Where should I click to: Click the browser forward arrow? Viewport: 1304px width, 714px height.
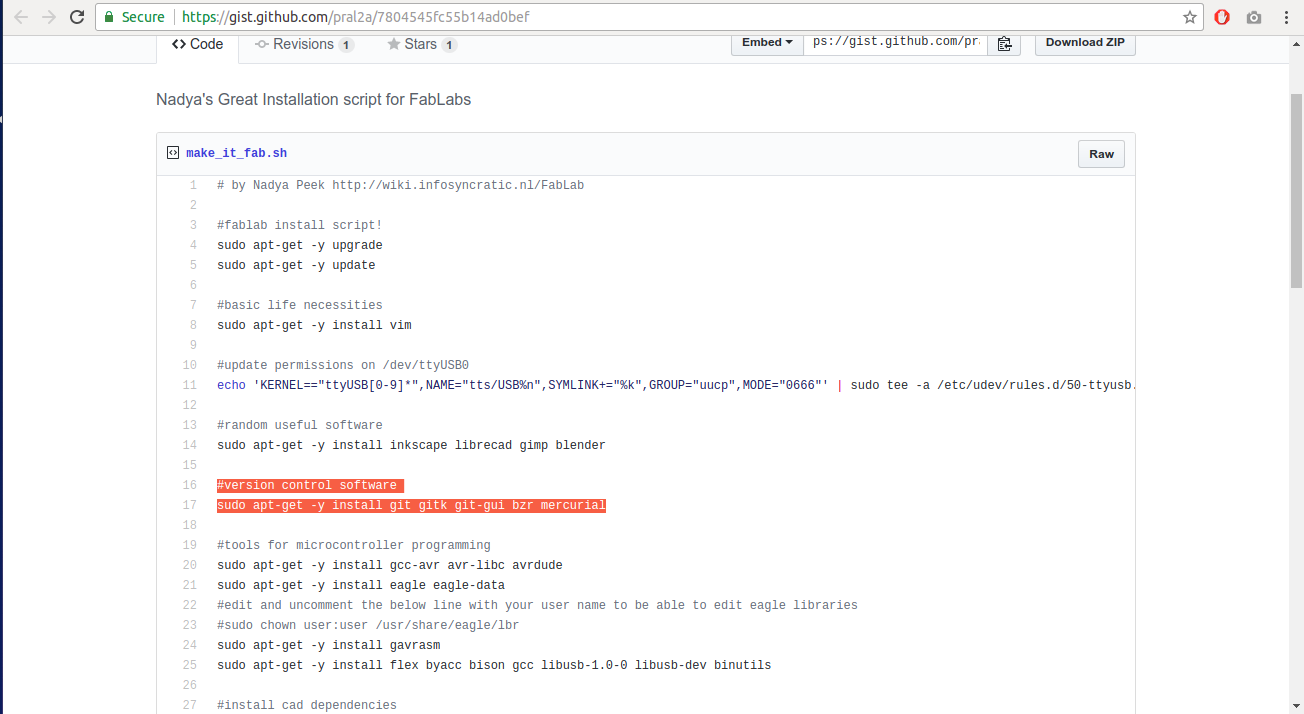pos(49,17)
